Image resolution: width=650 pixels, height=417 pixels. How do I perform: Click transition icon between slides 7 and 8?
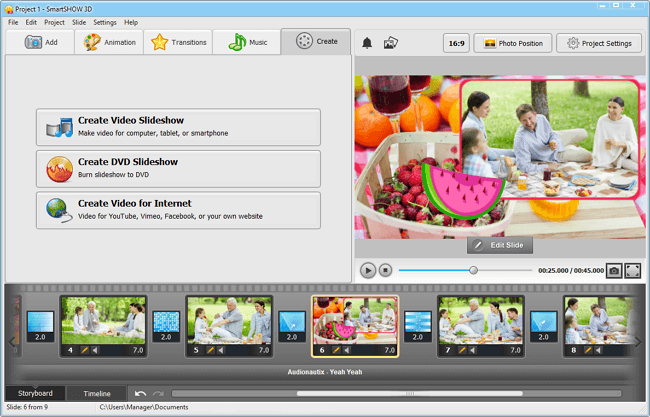point(543,326)
